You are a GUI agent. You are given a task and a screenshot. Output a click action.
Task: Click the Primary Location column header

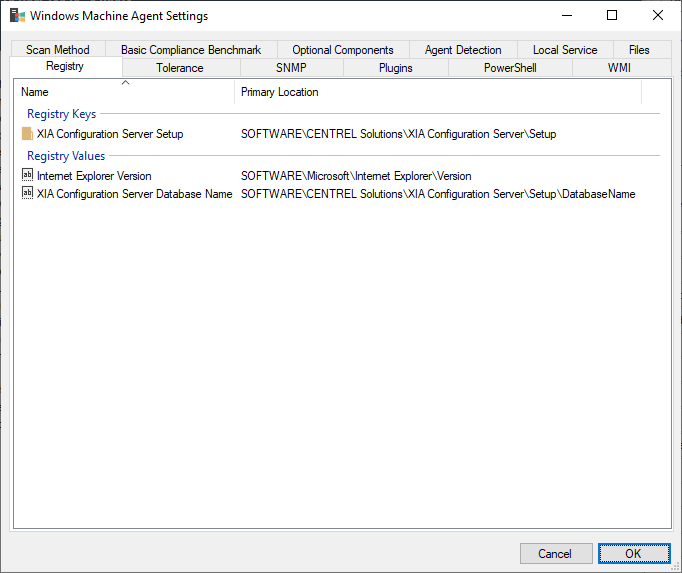(x=438, y=92)
